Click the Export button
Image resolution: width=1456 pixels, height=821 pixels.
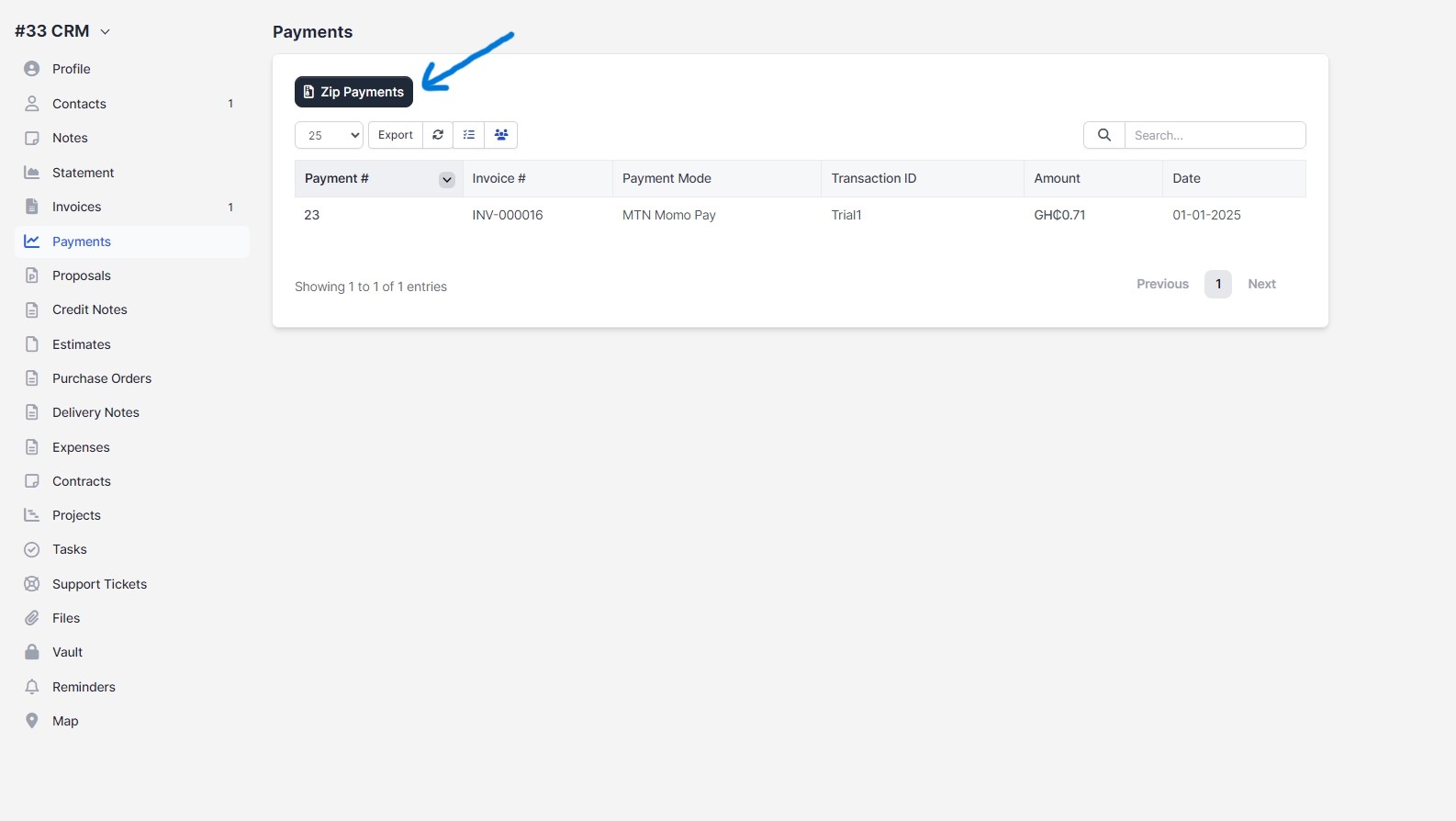pyautogui.click(x=396, y=135)
